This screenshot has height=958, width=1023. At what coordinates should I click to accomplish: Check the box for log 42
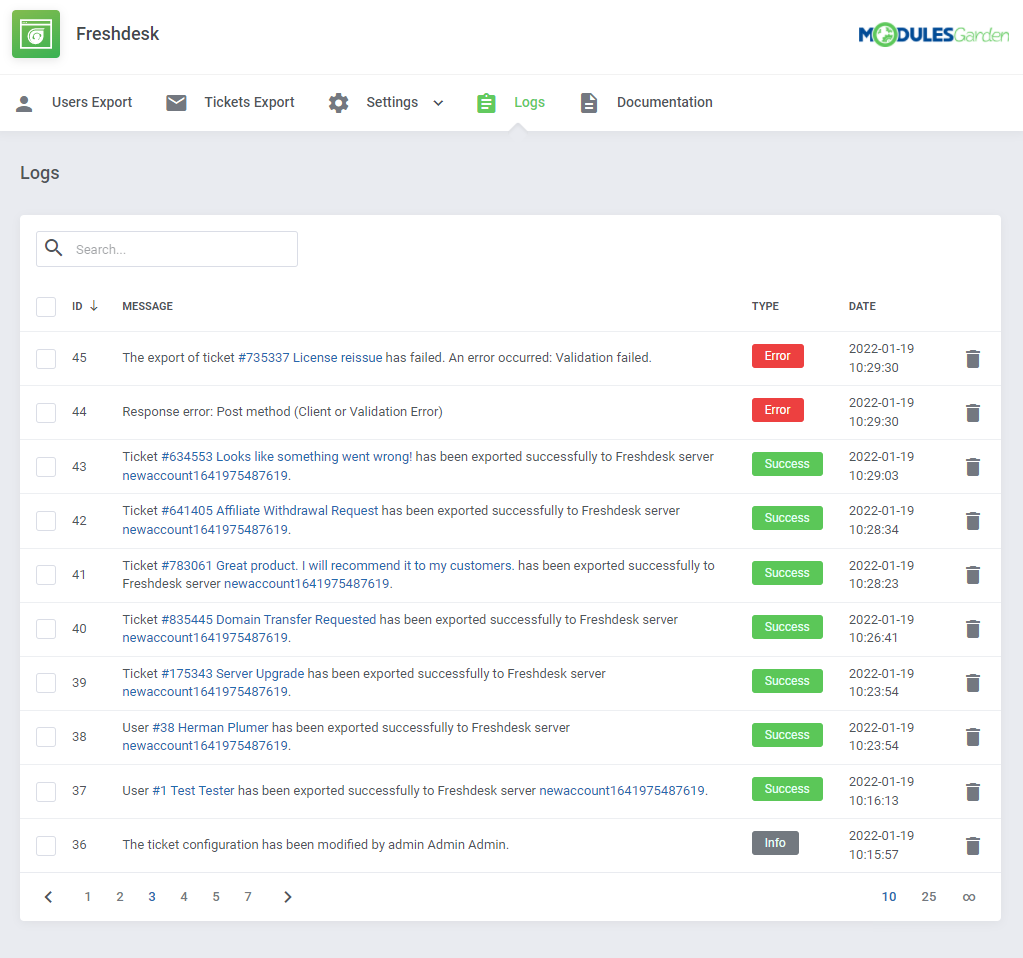point(46,521)
